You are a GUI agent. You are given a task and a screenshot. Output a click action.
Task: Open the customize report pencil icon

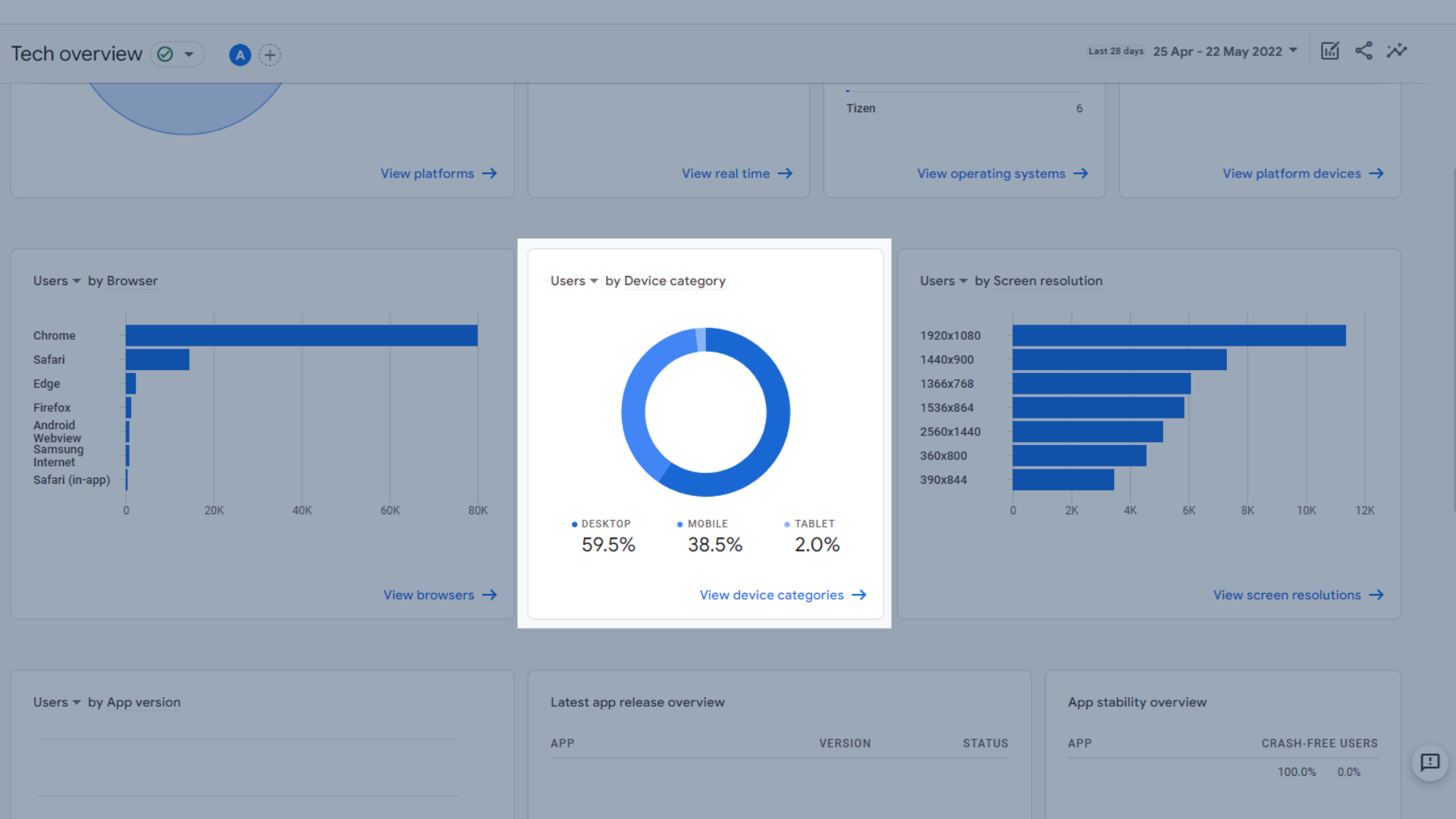click(1330, 51)
